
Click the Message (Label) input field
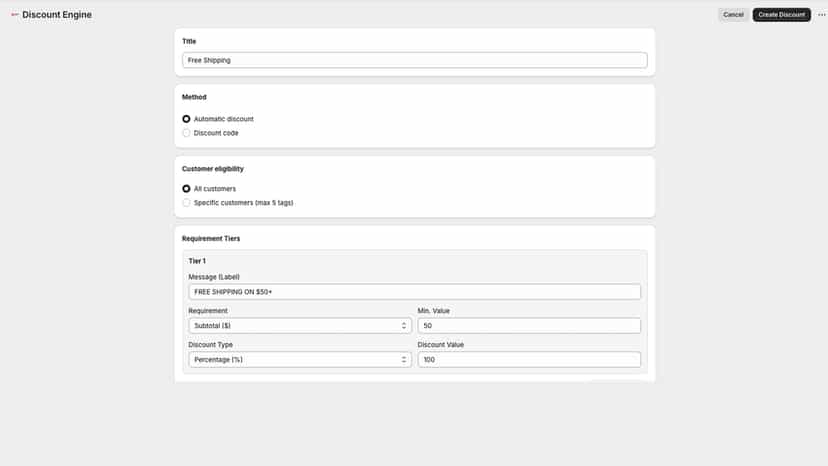coord(415,292)
